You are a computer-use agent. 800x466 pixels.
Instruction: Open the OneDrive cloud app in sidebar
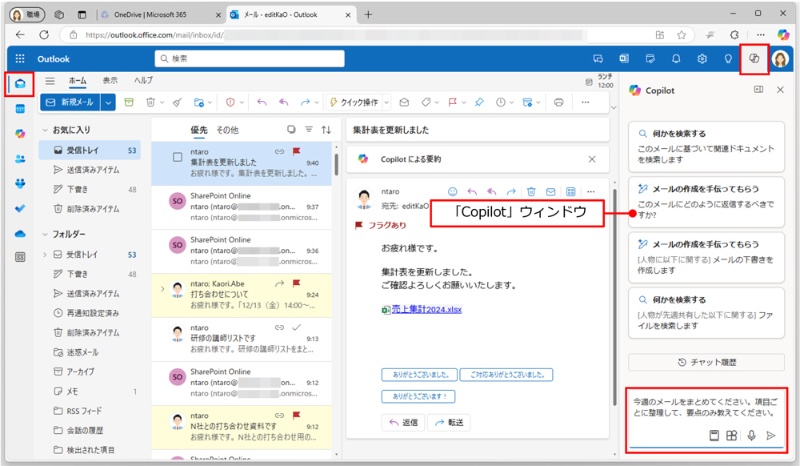(x=20, y=234)
